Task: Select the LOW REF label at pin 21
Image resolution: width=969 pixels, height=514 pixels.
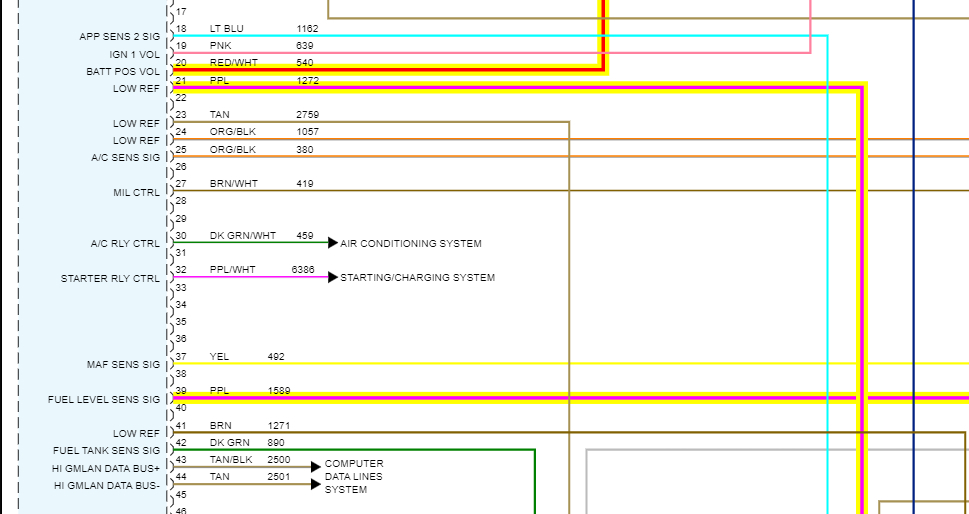Action: click(x=137, y=89)
